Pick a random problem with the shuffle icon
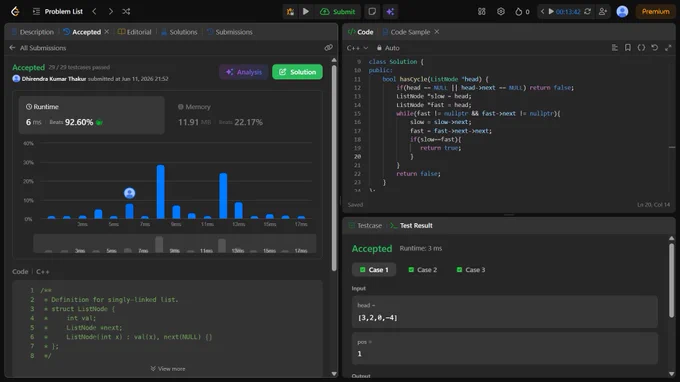Viewport: 680px width, 382px height. 126,12
